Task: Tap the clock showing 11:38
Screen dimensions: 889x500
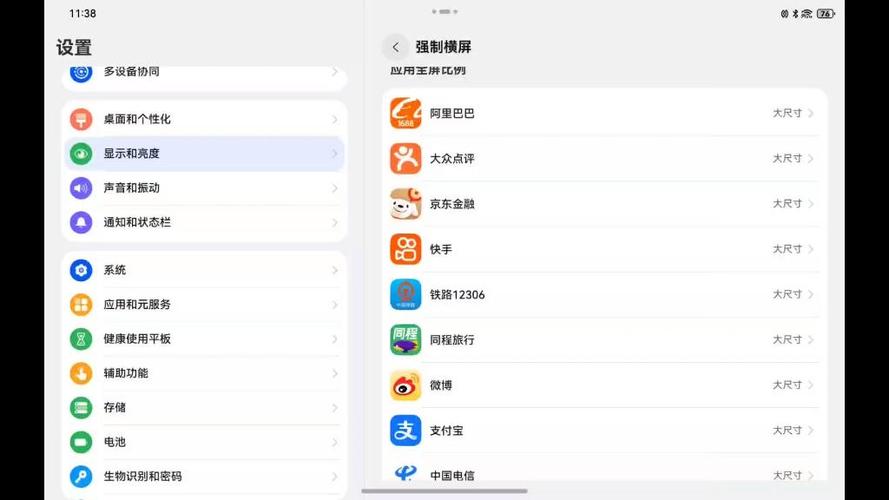Action: click(x=83, y=14)
